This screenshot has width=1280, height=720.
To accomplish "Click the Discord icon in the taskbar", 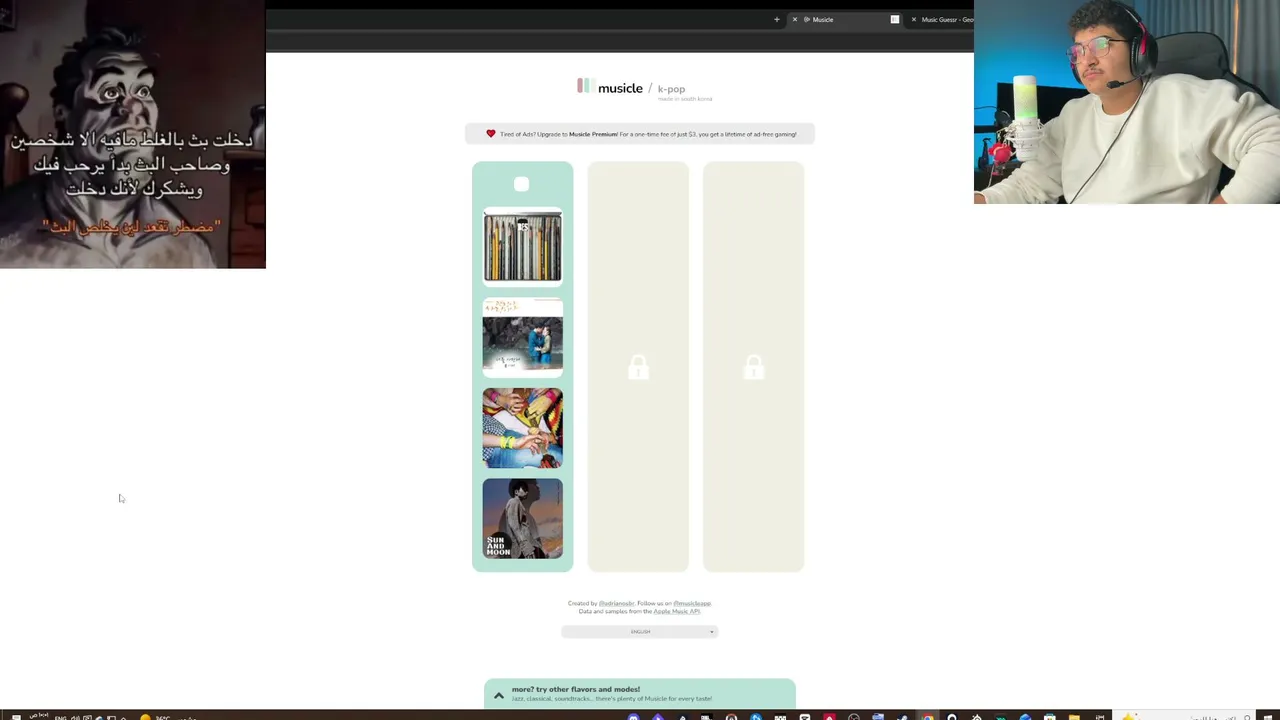I will [x=634, y=716].
